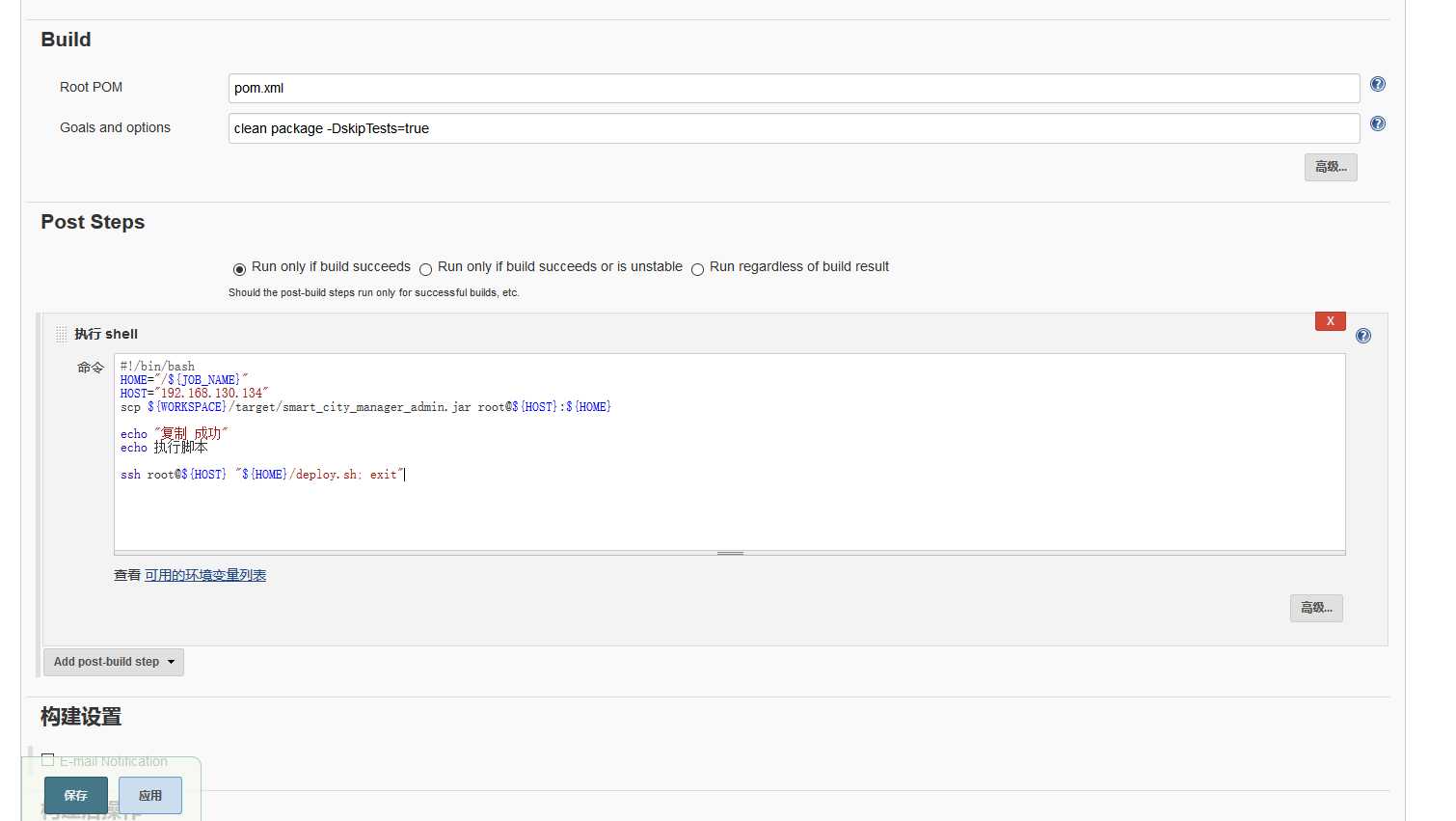Image resolution: width=1456 pixels, height=821 pixels.
Task: Open help for the Root POM field
Action: [x=1378, y=84]
